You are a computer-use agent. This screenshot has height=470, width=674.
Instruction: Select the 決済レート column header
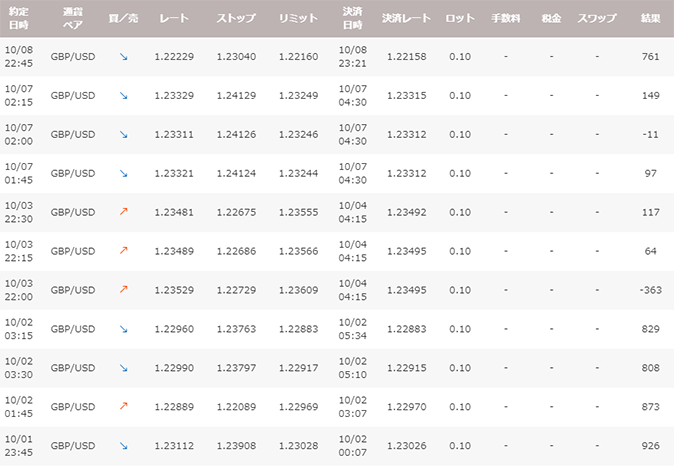tap(405, 19)
